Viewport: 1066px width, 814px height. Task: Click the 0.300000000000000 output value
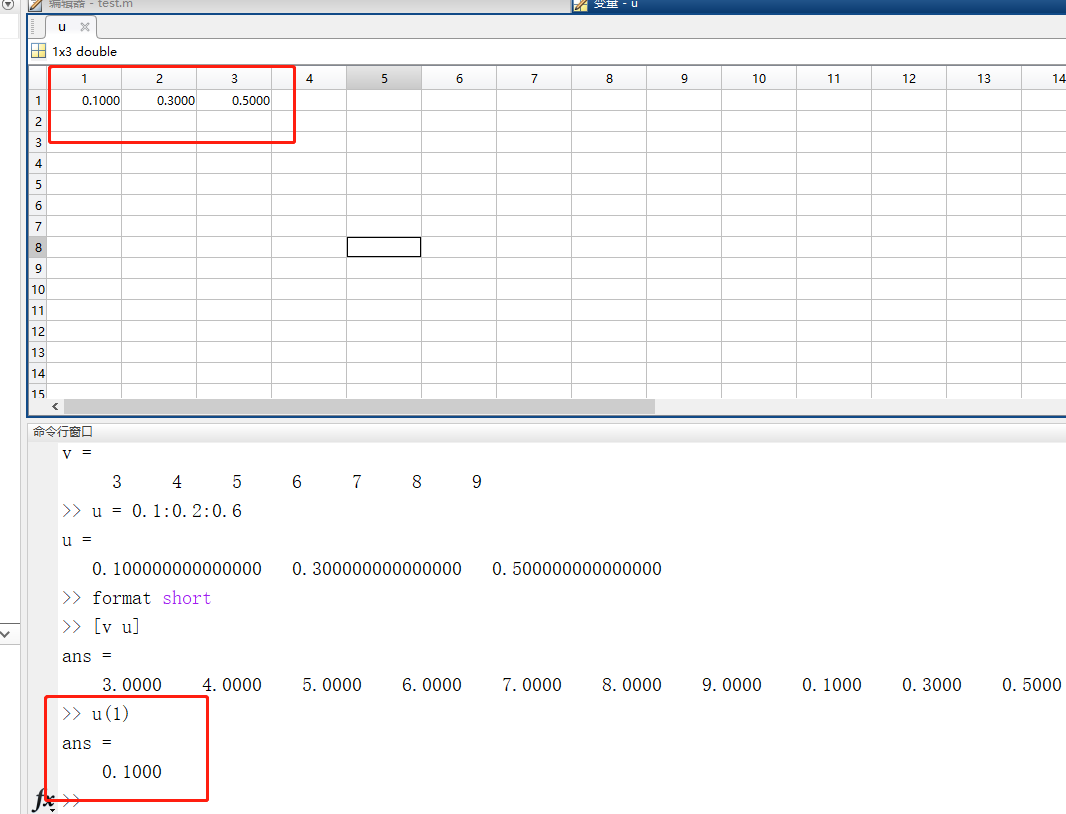pos(377,569)
